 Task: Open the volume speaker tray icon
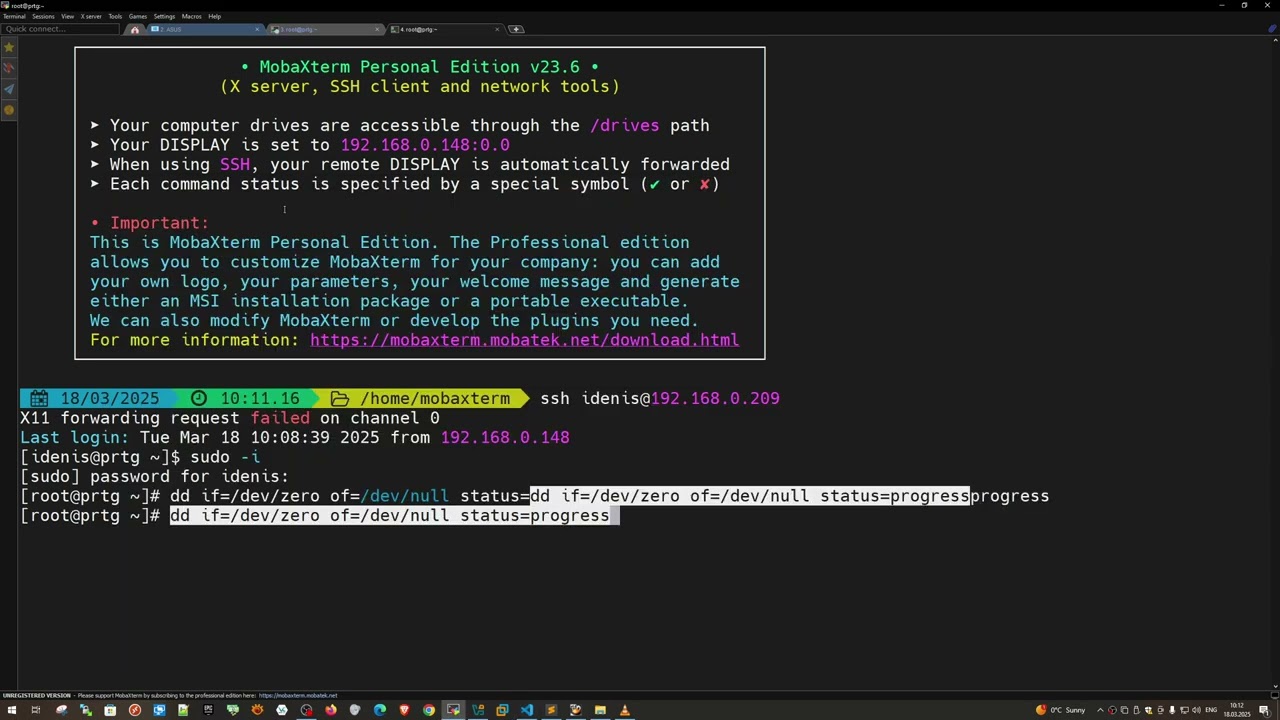1196,710
